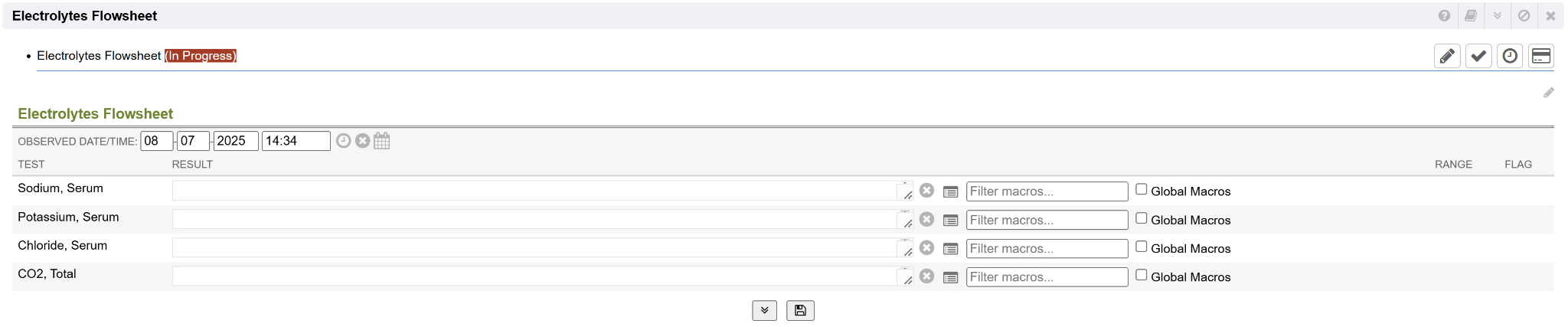This screenshot has width=1568, height=327.
Task: Tick Global Macros for CO2, Total
Action: coord(1142,275)
